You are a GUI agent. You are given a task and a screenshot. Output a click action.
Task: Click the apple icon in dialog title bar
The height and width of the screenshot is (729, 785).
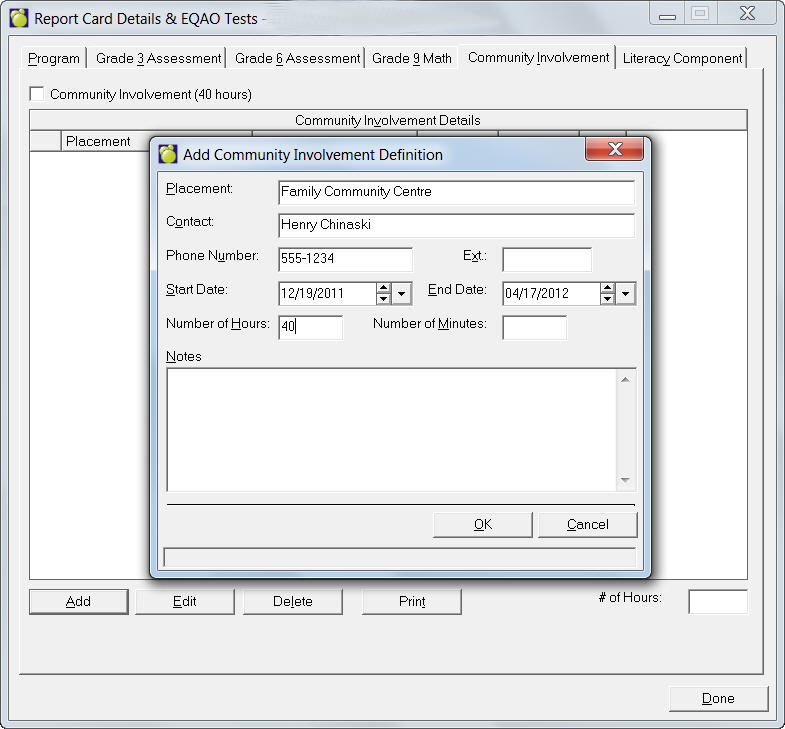pyautogui.click(x=169, y=154)
